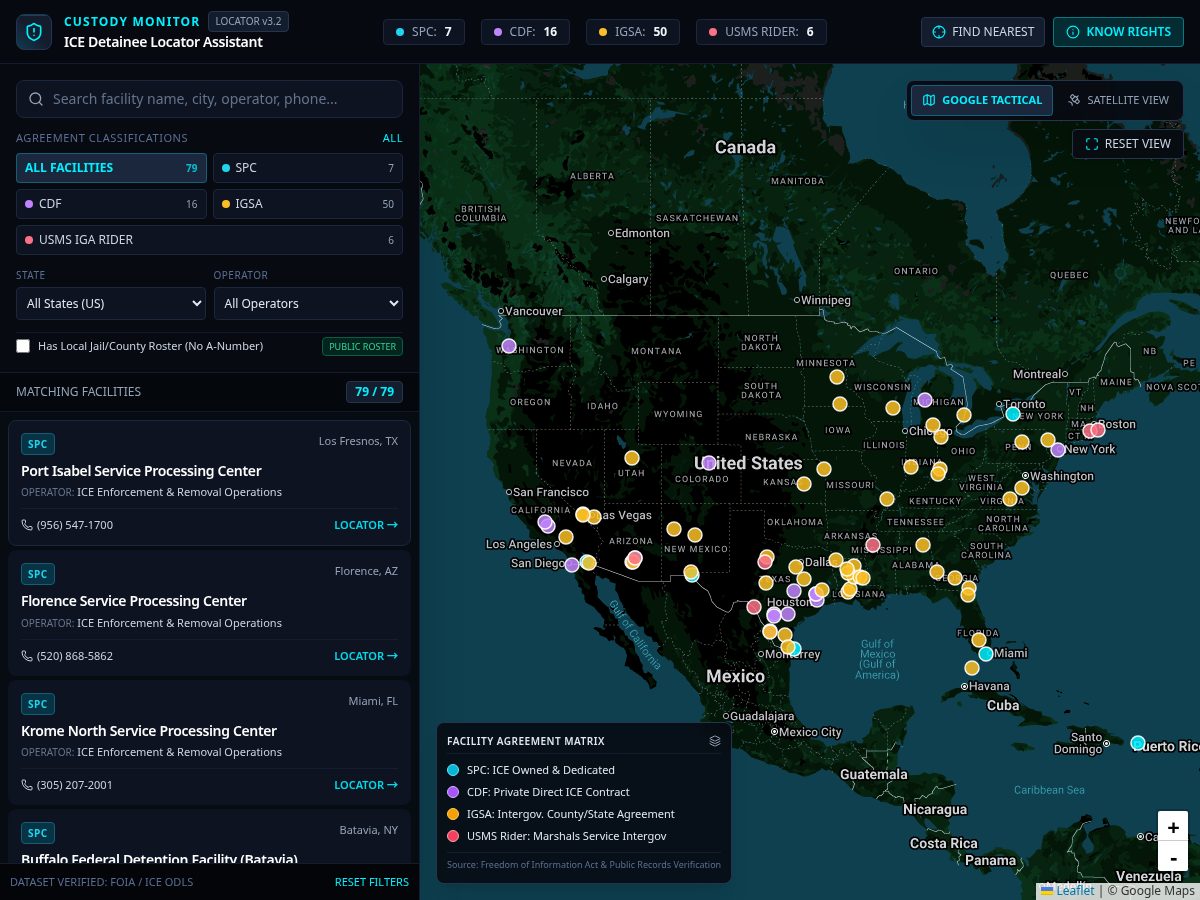Filter by SPC classification

308,168
